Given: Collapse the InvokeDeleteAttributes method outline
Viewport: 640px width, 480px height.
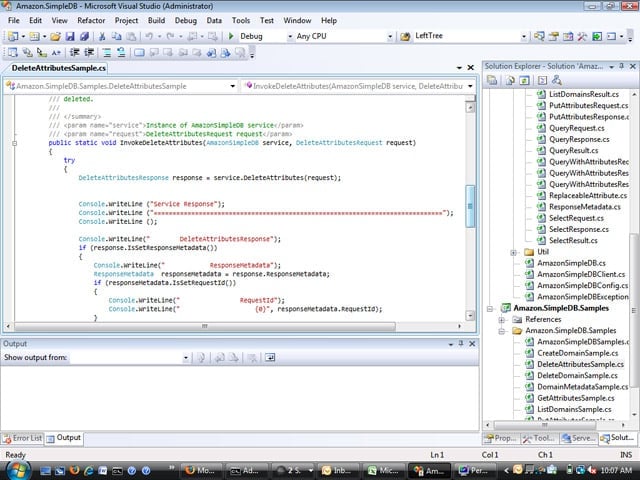Looking at the screenshot, I should [x=15, y=143].
